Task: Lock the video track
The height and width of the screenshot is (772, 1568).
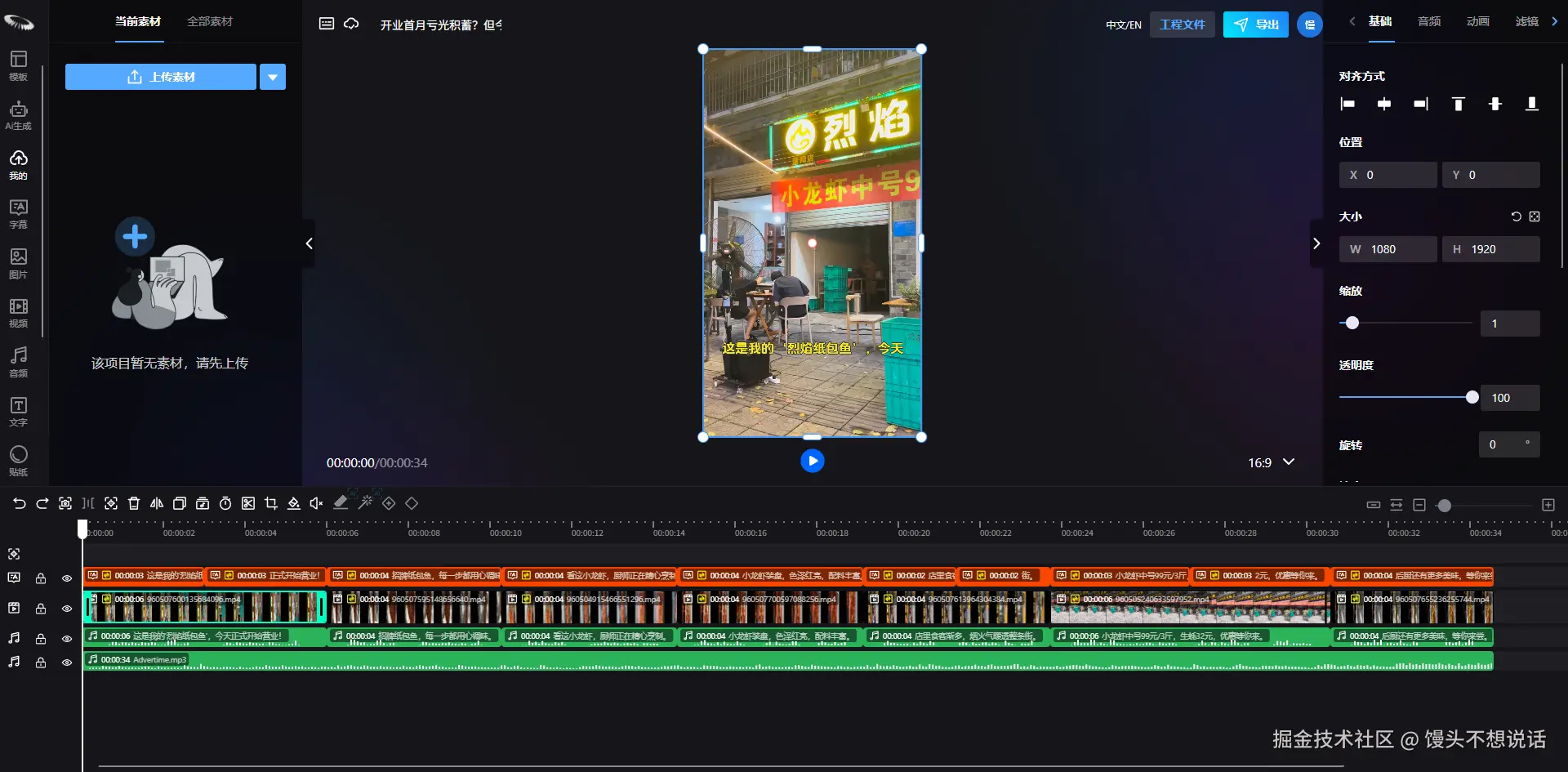Action: click(40, 609)
